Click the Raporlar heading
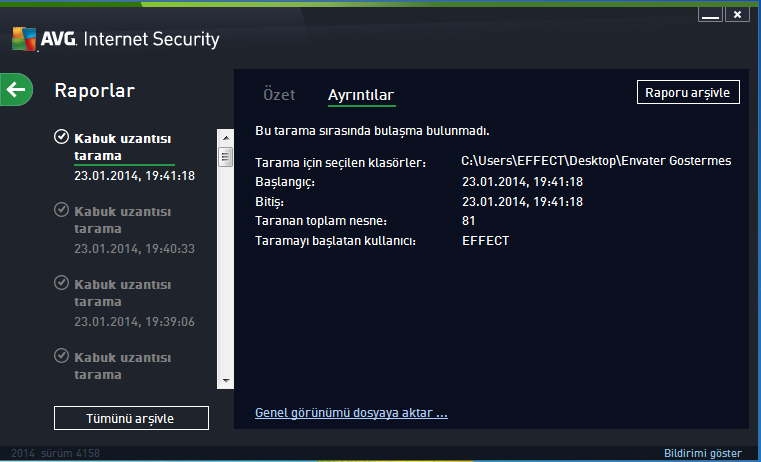Image resolution: width=761 pixels, height=462 pixels. pyautogui.click(x=95, y=90)
